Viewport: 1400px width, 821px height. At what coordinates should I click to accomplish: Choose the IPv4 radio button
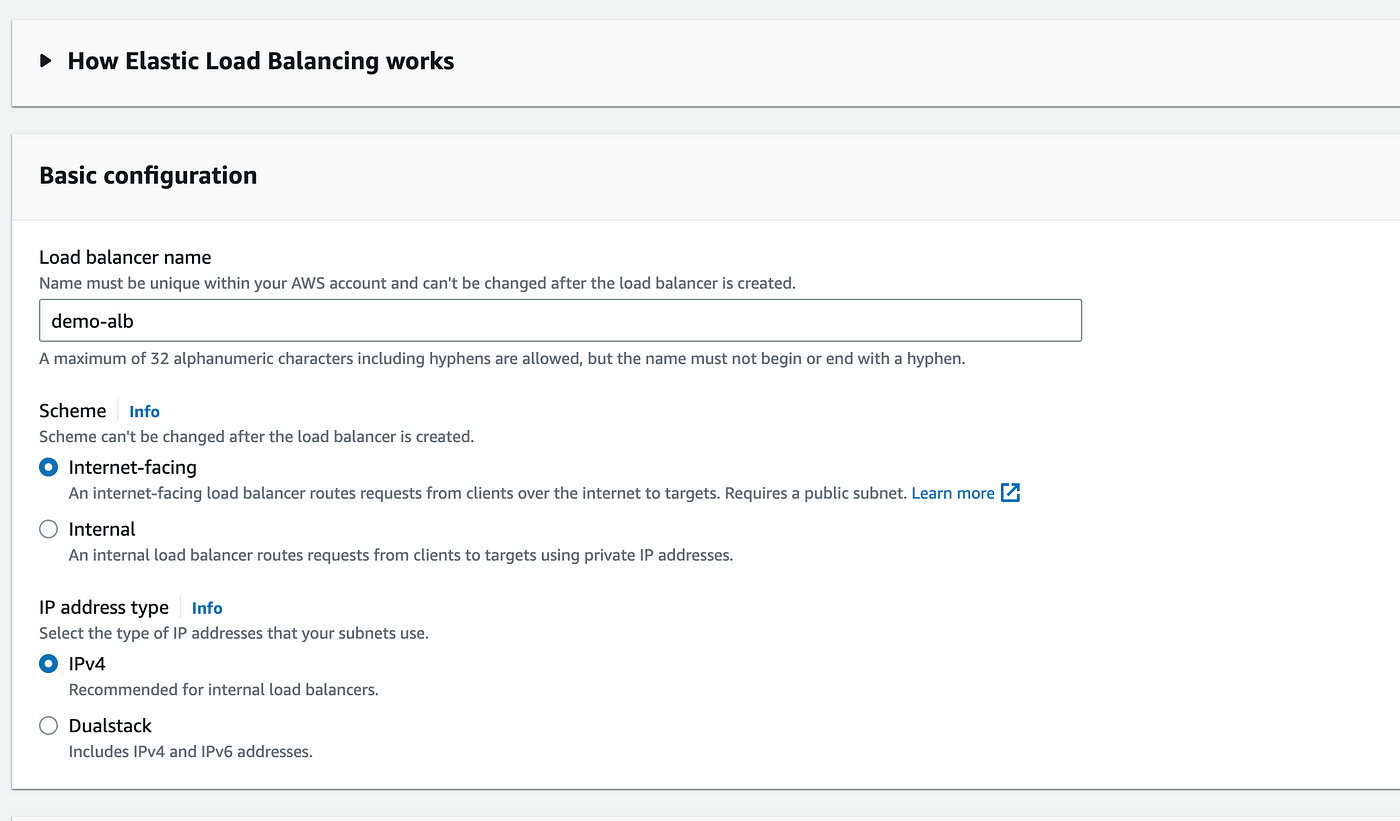(x=48, y=663)
